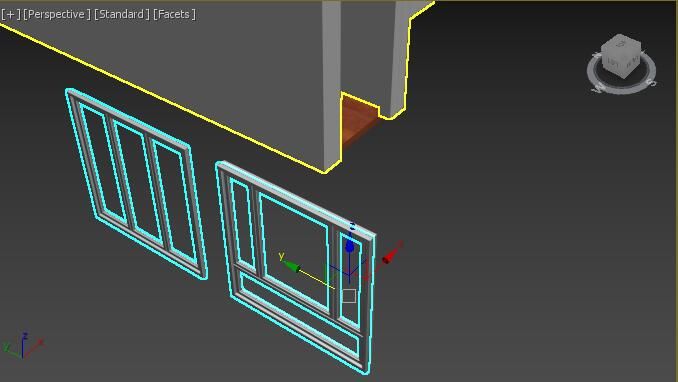Click the ViewCube cube face
This screenshot has height=382, width=678.
(x=621, y=55)
